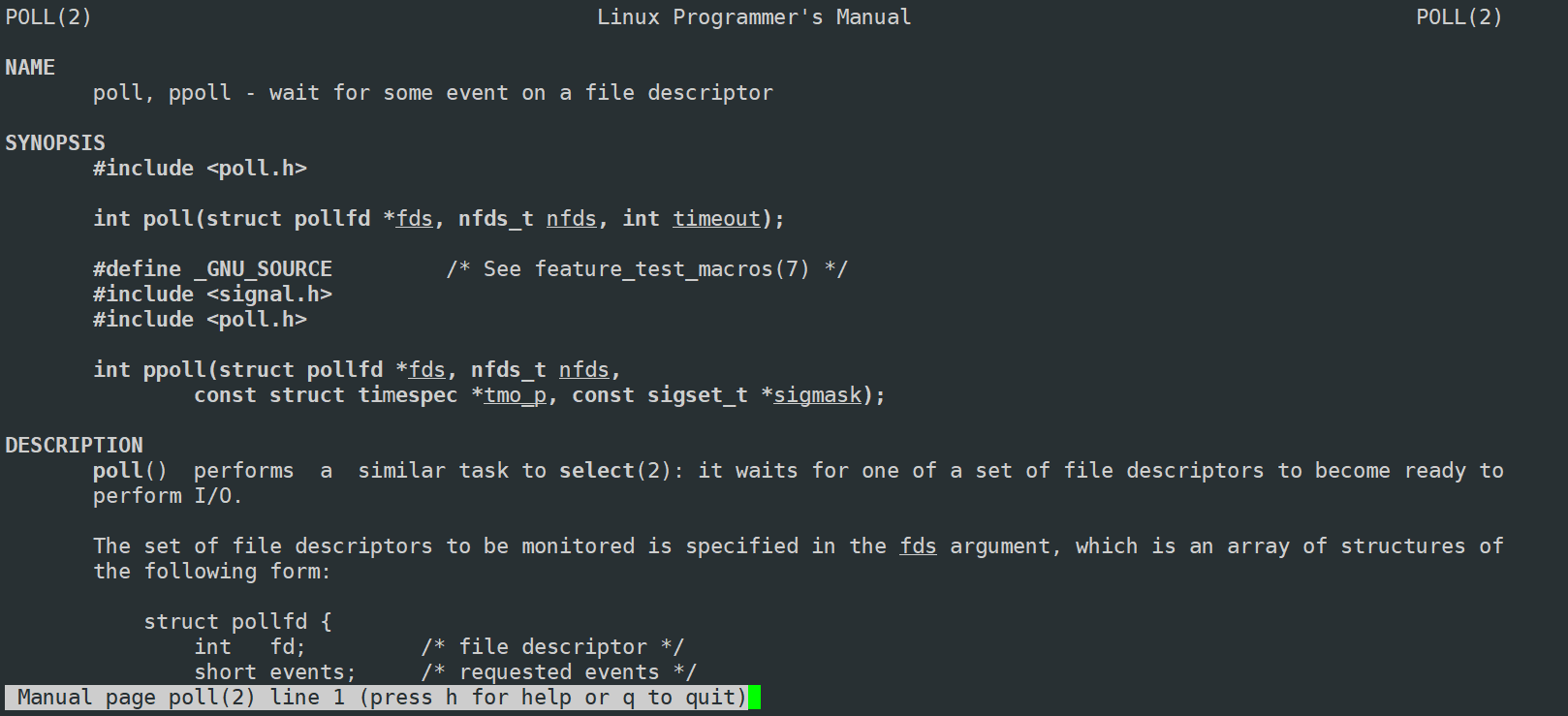Click the struct pollfd { declaration
This screenshot has height=716, width=1568.
click(x=238, y=622)
